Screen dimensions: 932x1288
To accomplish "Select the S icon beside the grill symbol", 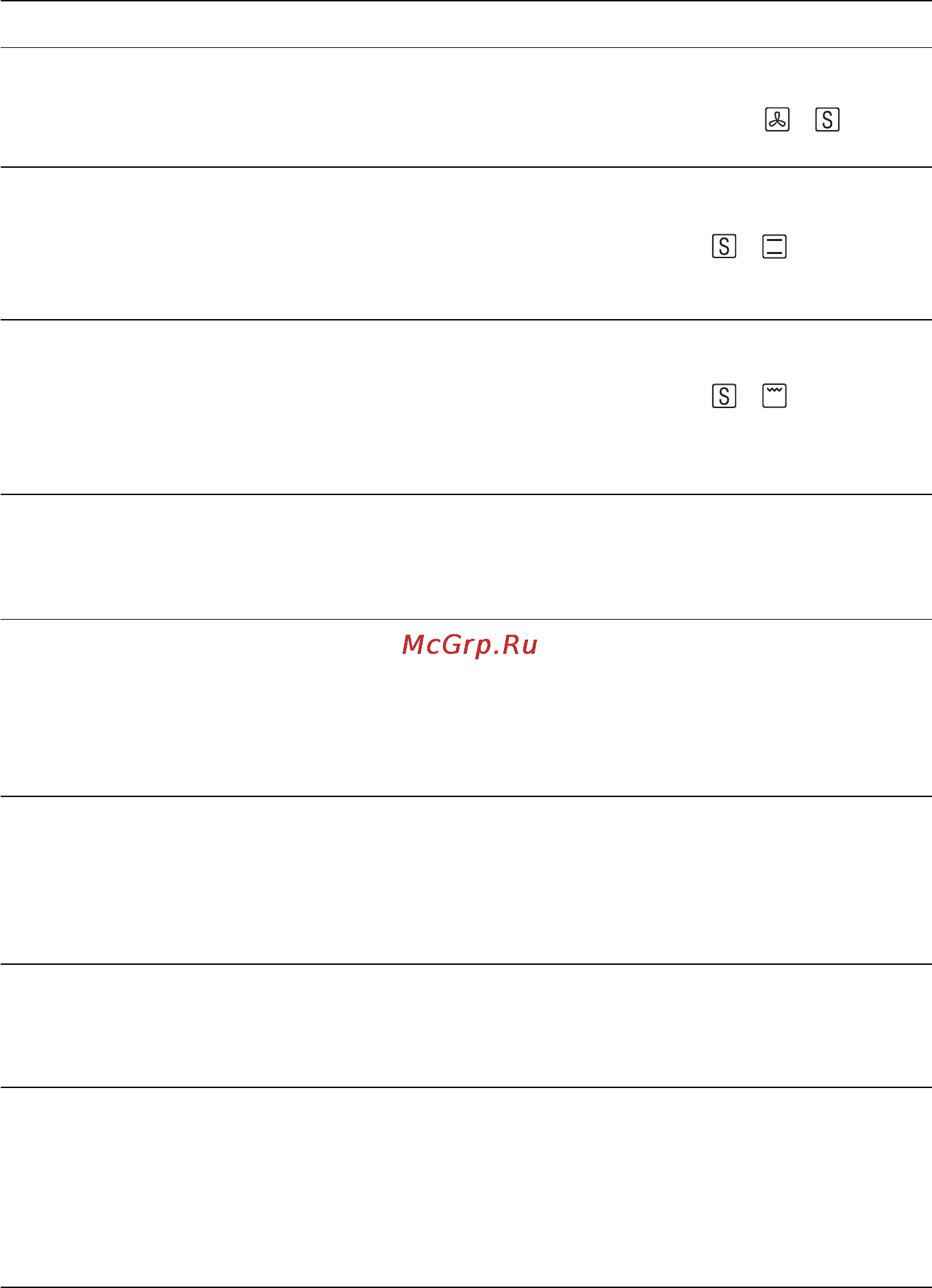I will [724, 396].
